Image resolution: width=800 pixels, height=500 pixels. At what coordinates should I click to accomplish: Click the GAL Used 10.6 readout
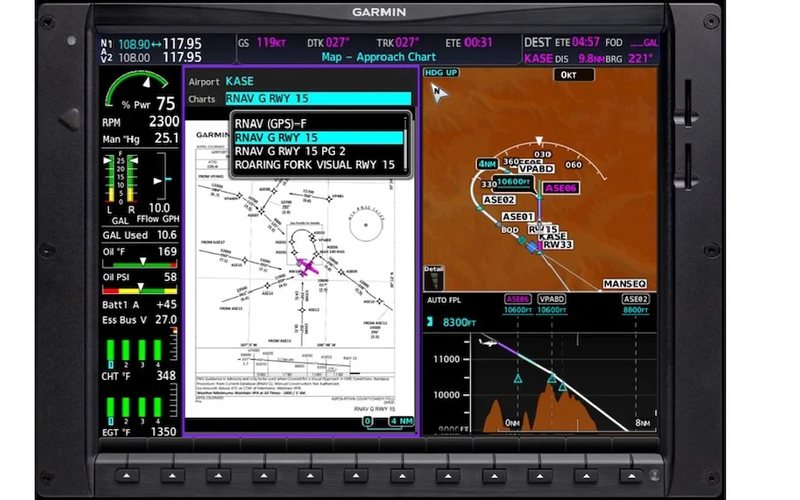[x=140, y=235]
